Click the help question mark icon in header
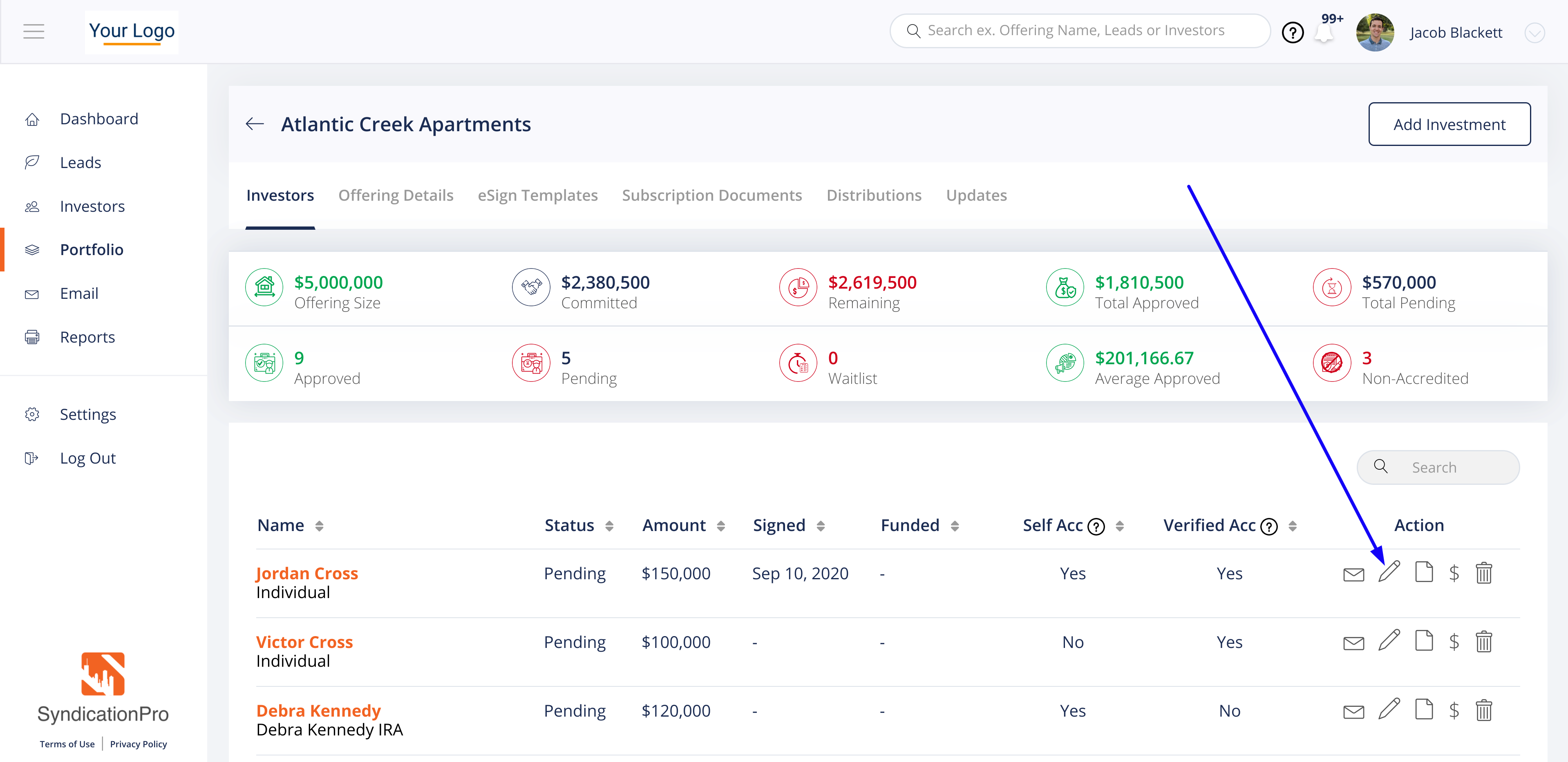1568x762 pixels. pyautogui.click(x=1292, y=32)
